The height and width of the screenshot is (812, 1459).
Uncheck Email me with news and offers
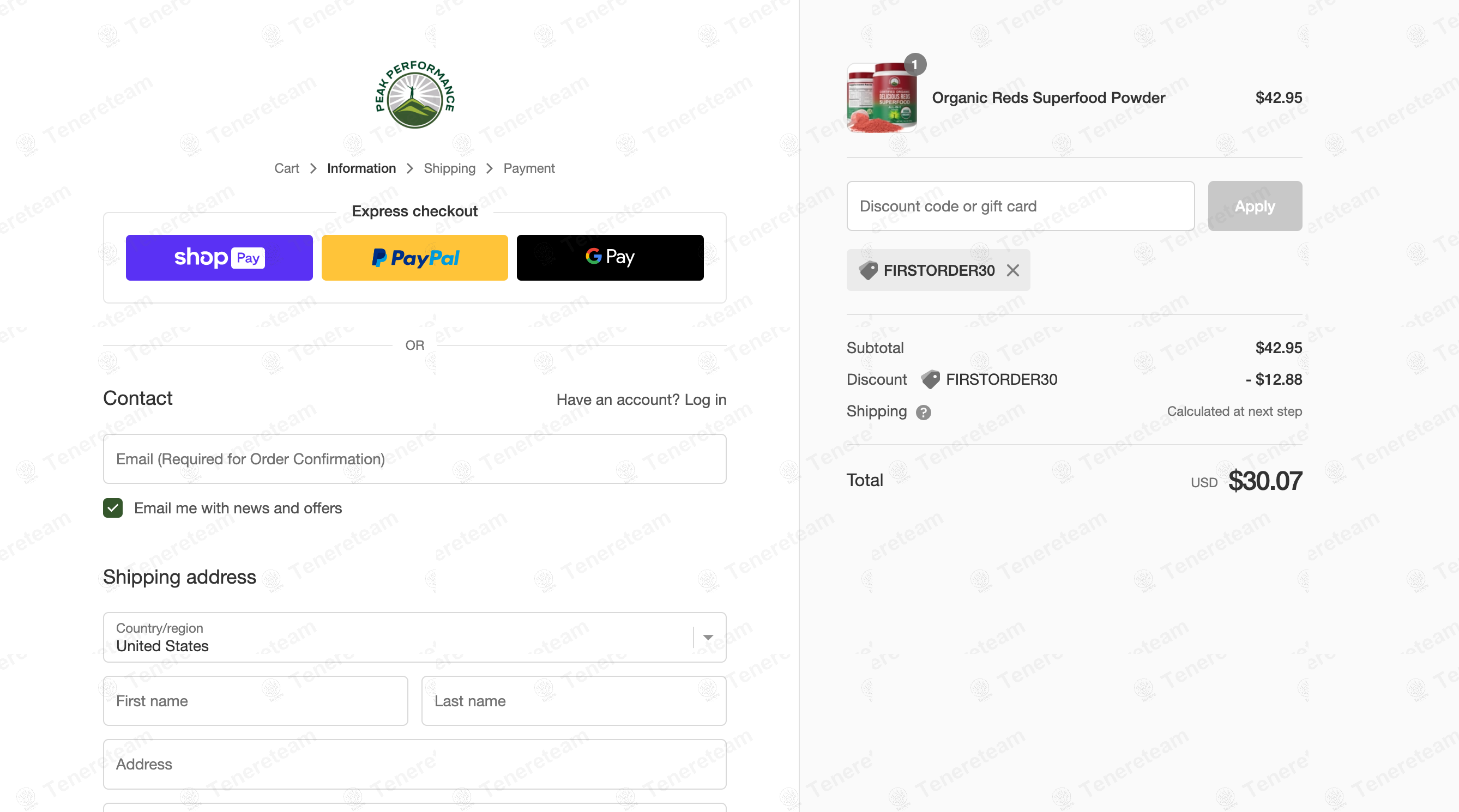point(113,508)
